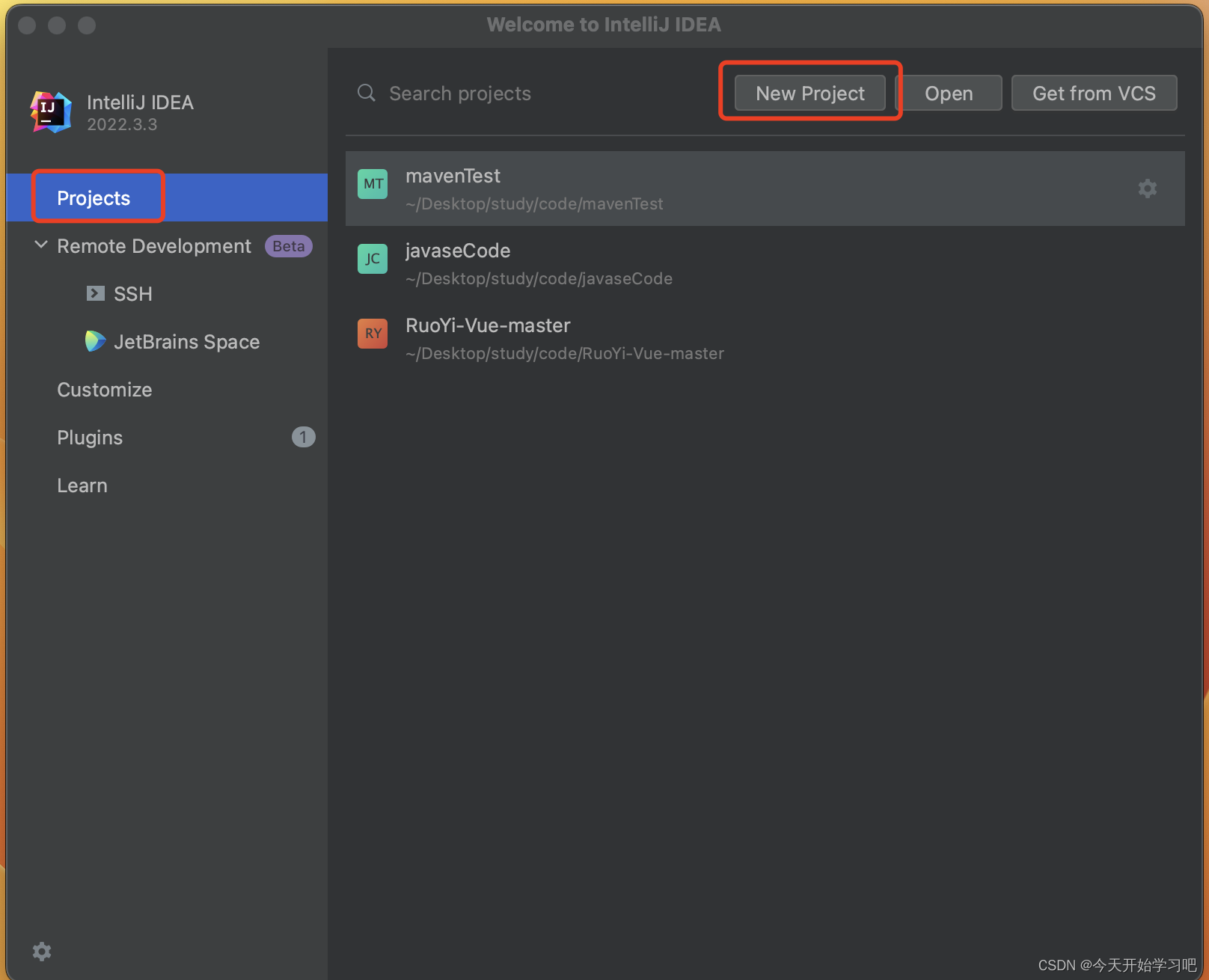Click the window zoom button
The width and height of the screenshot is (1209, 980).
[87, 25]
